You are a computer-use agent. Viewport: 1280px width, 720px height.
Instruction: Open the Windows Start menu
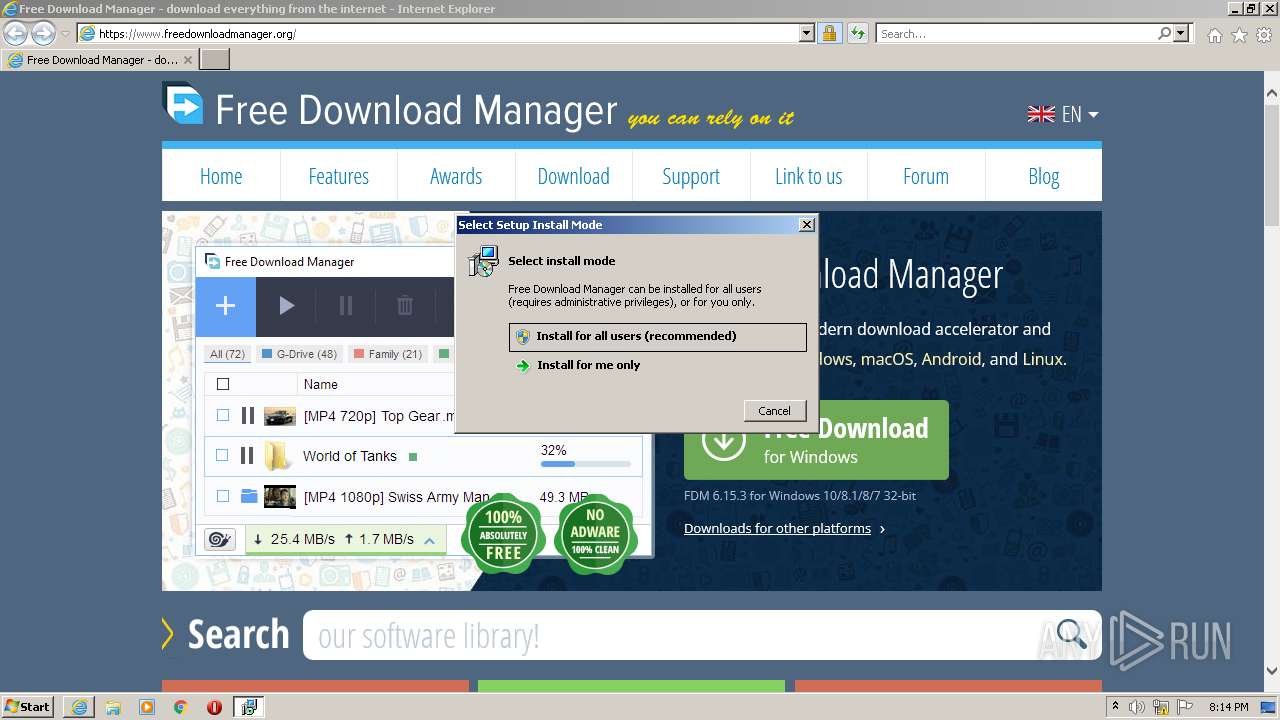[x=28, y=707]
